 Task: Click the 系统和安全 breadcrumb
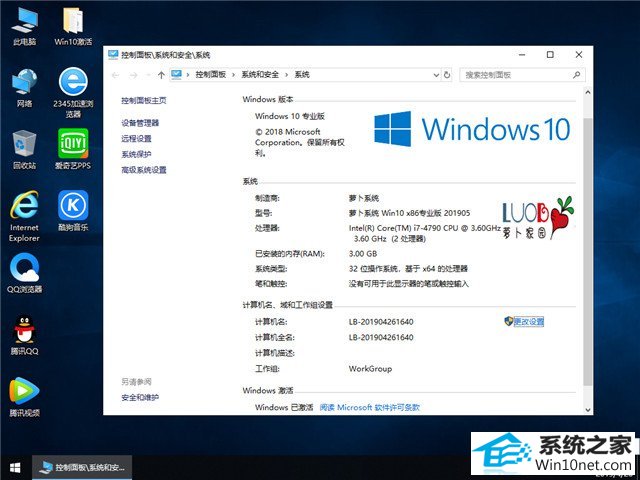coord(260,75)
